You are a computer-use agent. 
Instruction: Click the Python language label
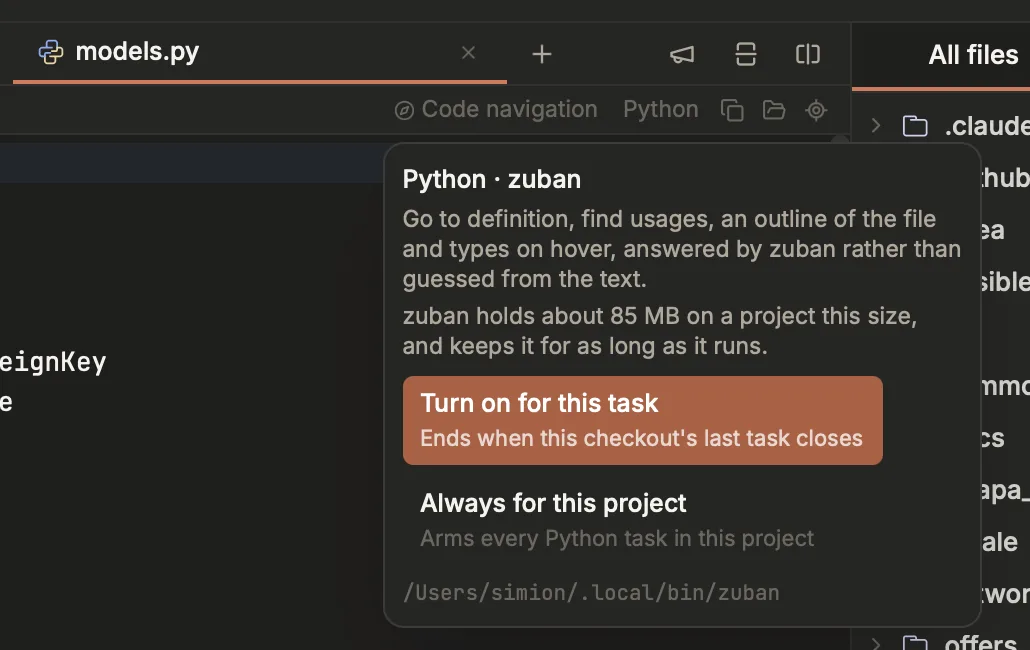click(x=660, y=110)
